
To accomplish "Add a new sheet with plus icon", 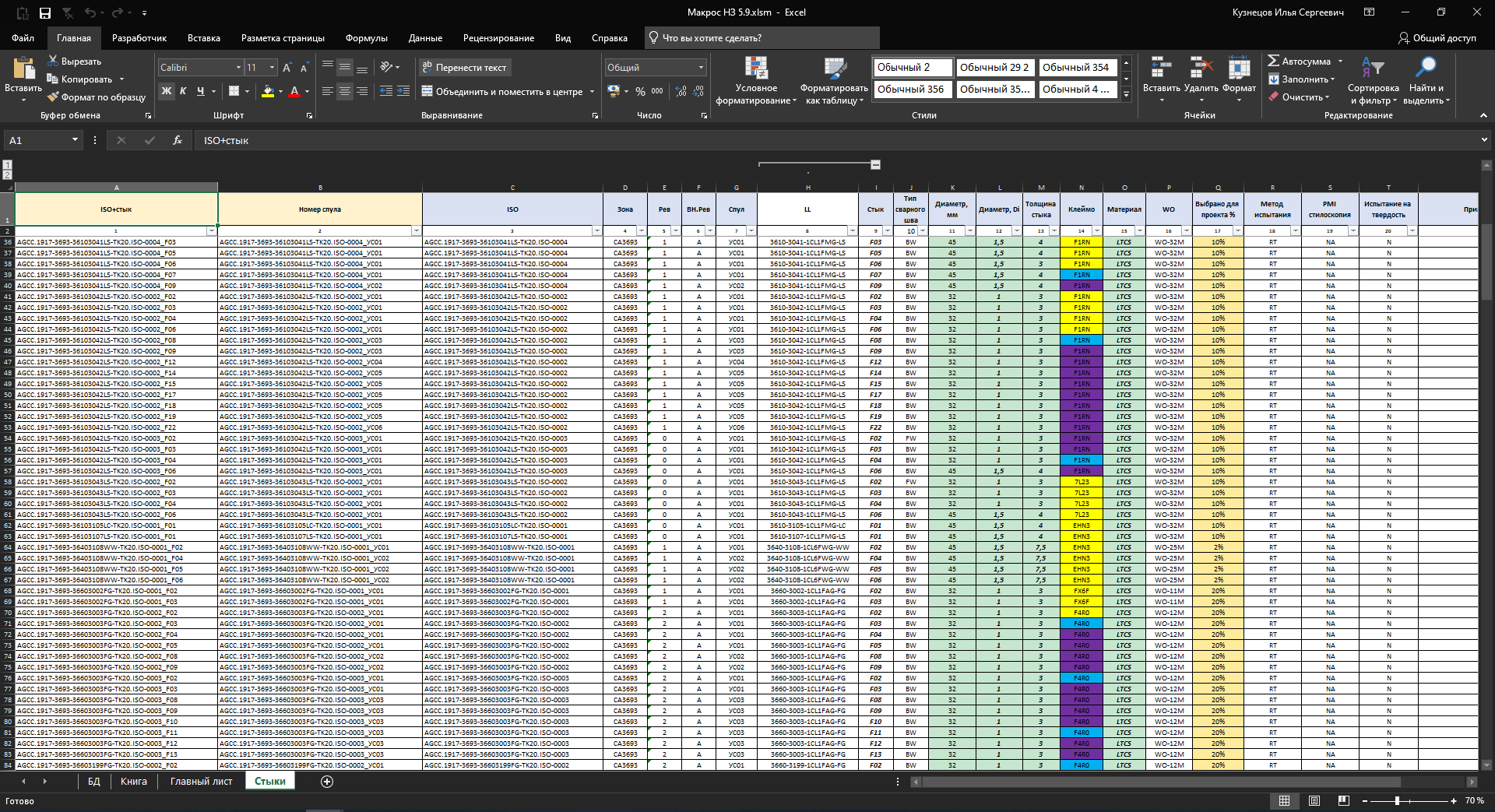I will click(327, 782).
